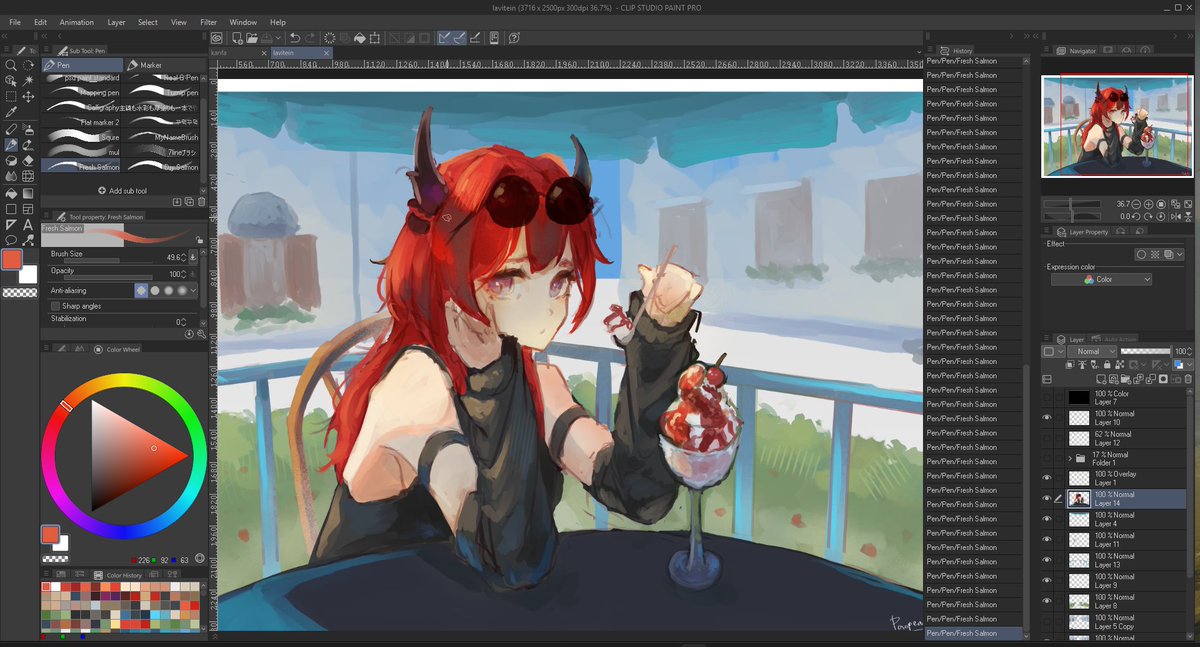Expand Folder 1 in the Layers panel
The height and width of the screenshot is (647, 1200).
[x=1068, y=457]
